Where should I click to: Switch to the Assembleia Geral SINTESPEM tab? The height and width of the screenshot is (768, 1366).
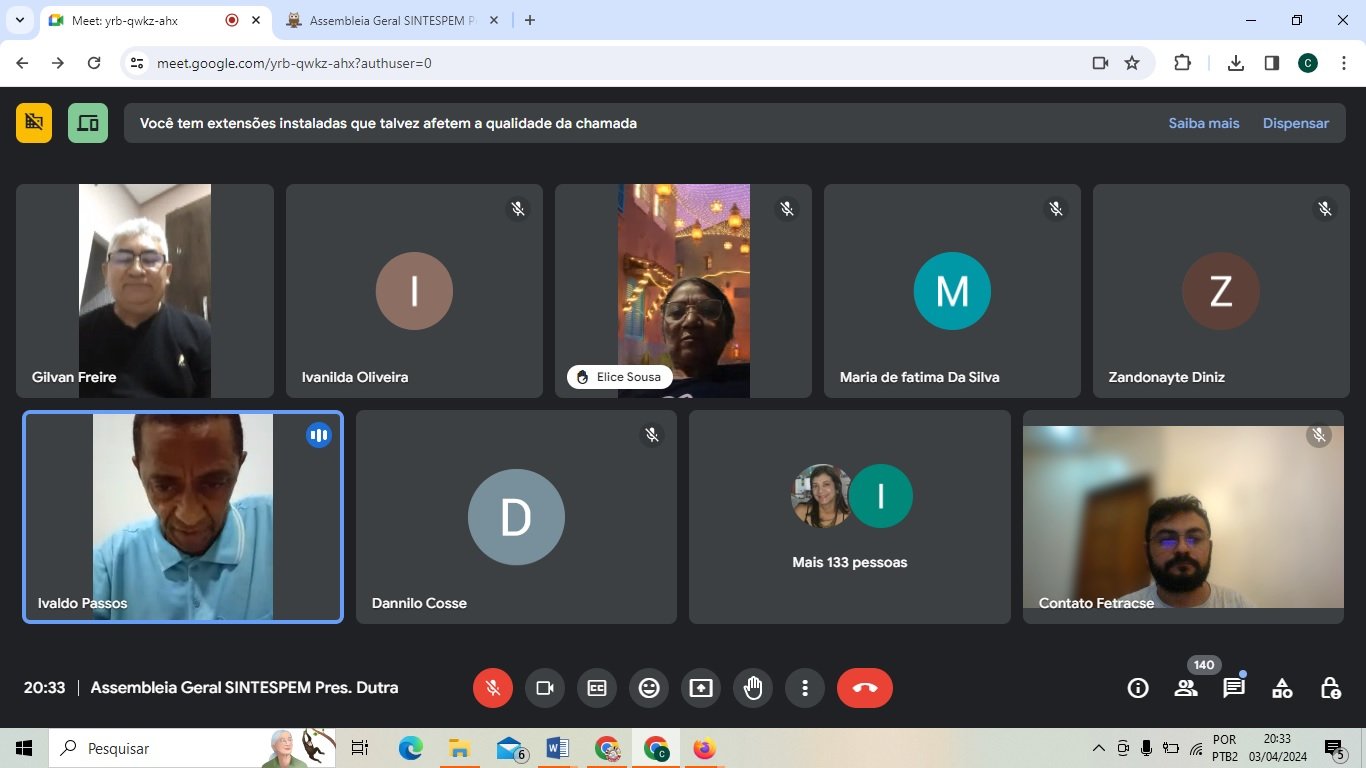pos(390,20)
